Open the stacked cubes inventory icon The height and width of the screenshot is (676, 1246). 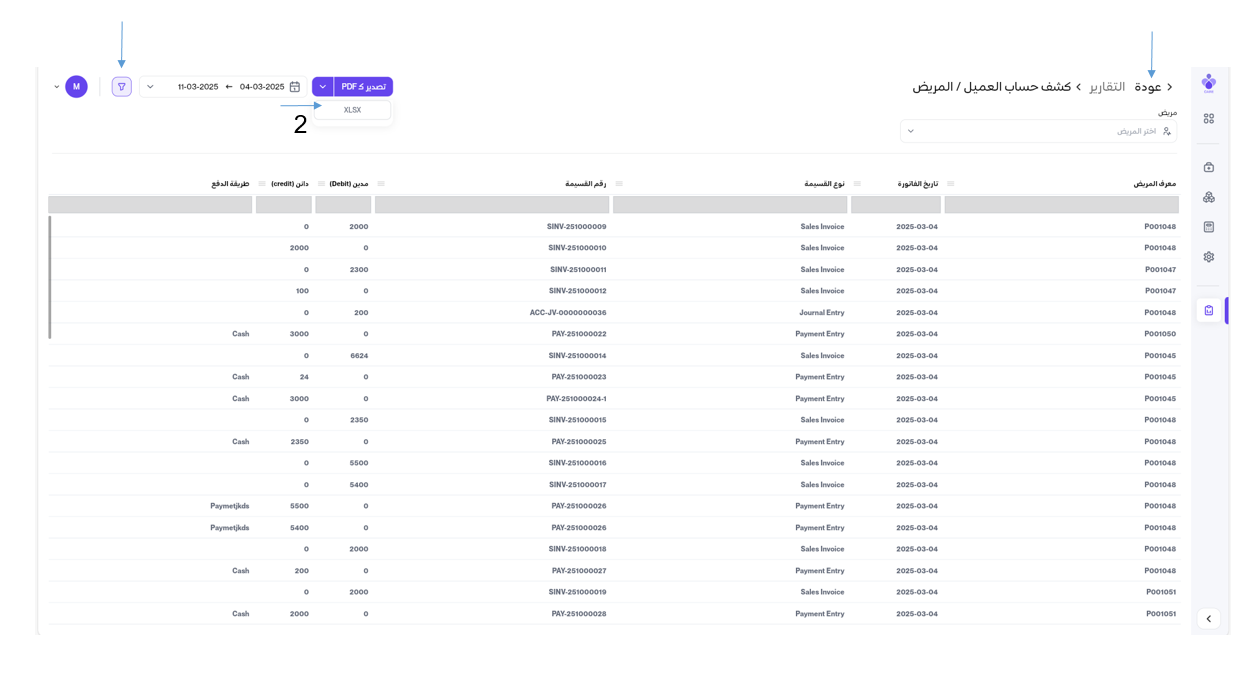click(1208, 197)
